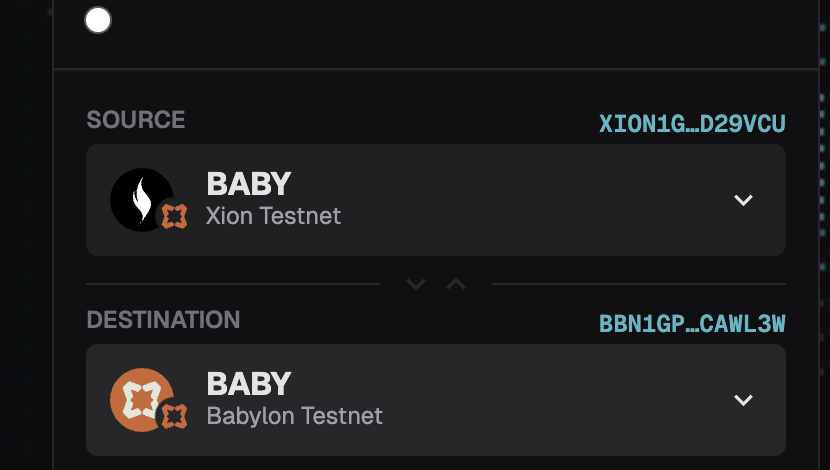Click the BABY text in the source card
The image size is (830, 470).
point(249,184)
